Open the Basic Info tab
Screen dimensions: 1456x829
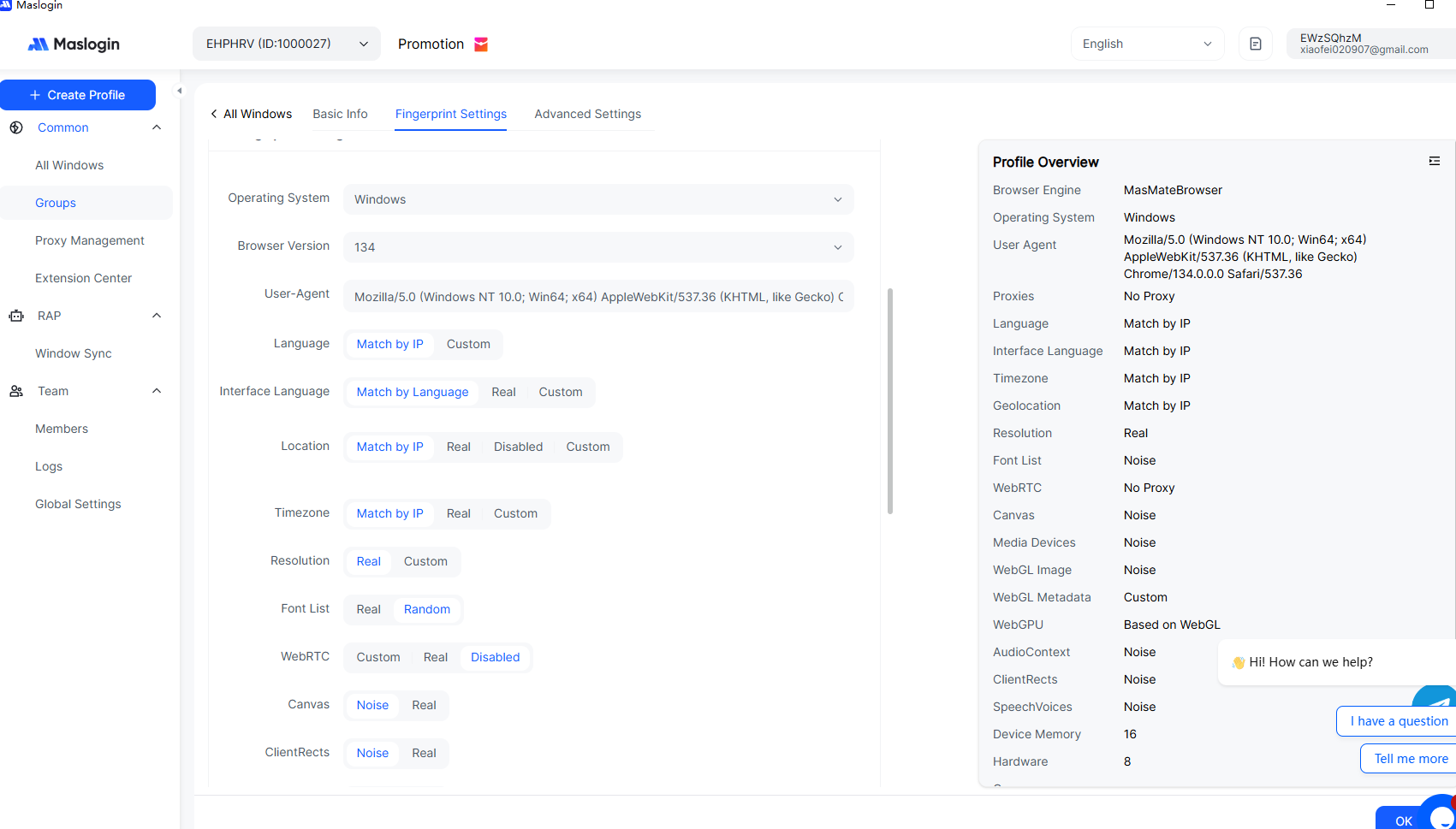340,114
